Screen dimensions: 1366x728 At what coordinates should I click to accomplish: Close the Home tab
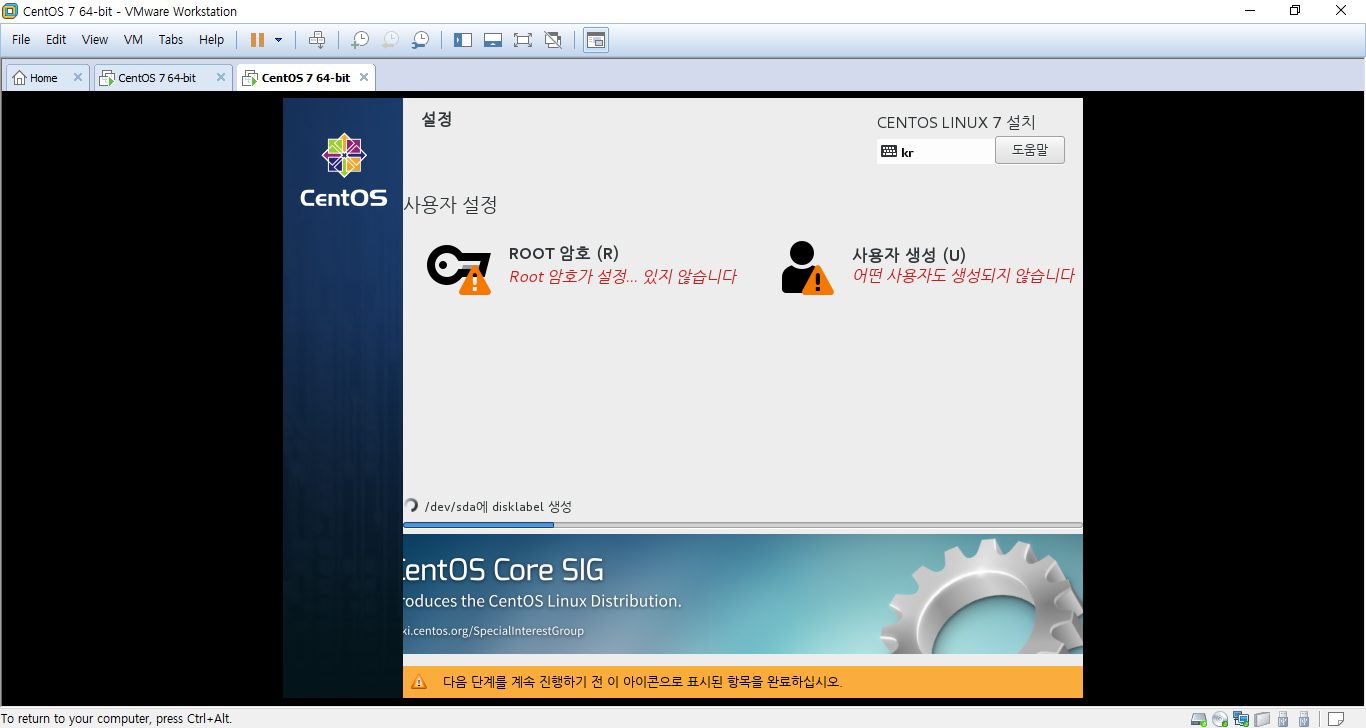coord(77,77)
